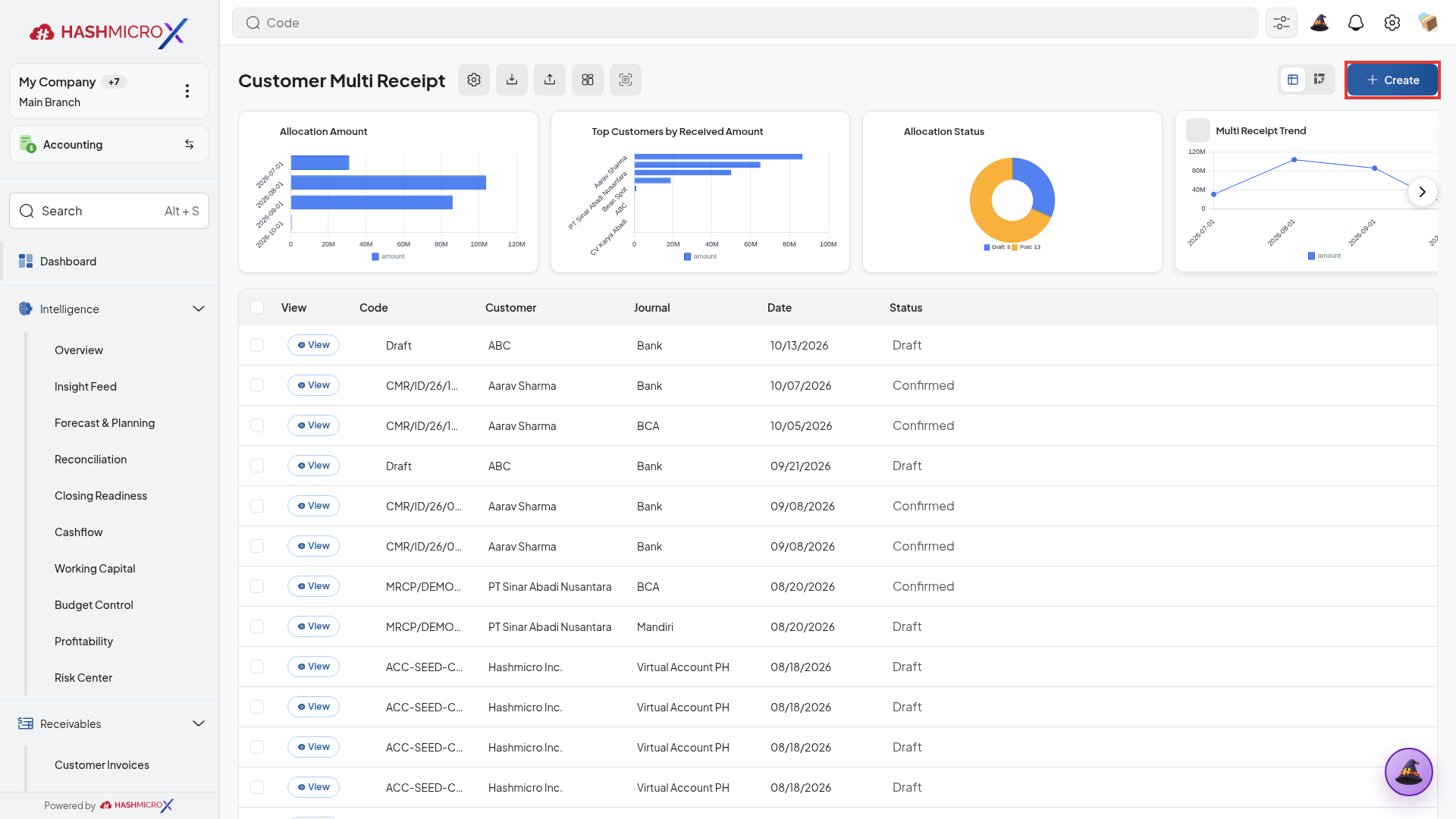
Task: Click the orange Post legend swatch in Allocation Status
Action: [1015, 247]
